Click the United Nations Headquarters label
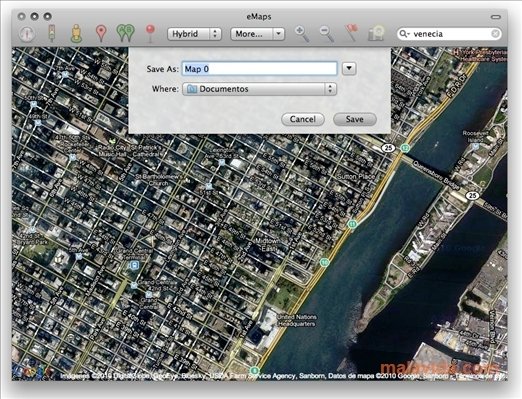The width and height of the screenshot is (522, 399). click(x=297, y=320)
